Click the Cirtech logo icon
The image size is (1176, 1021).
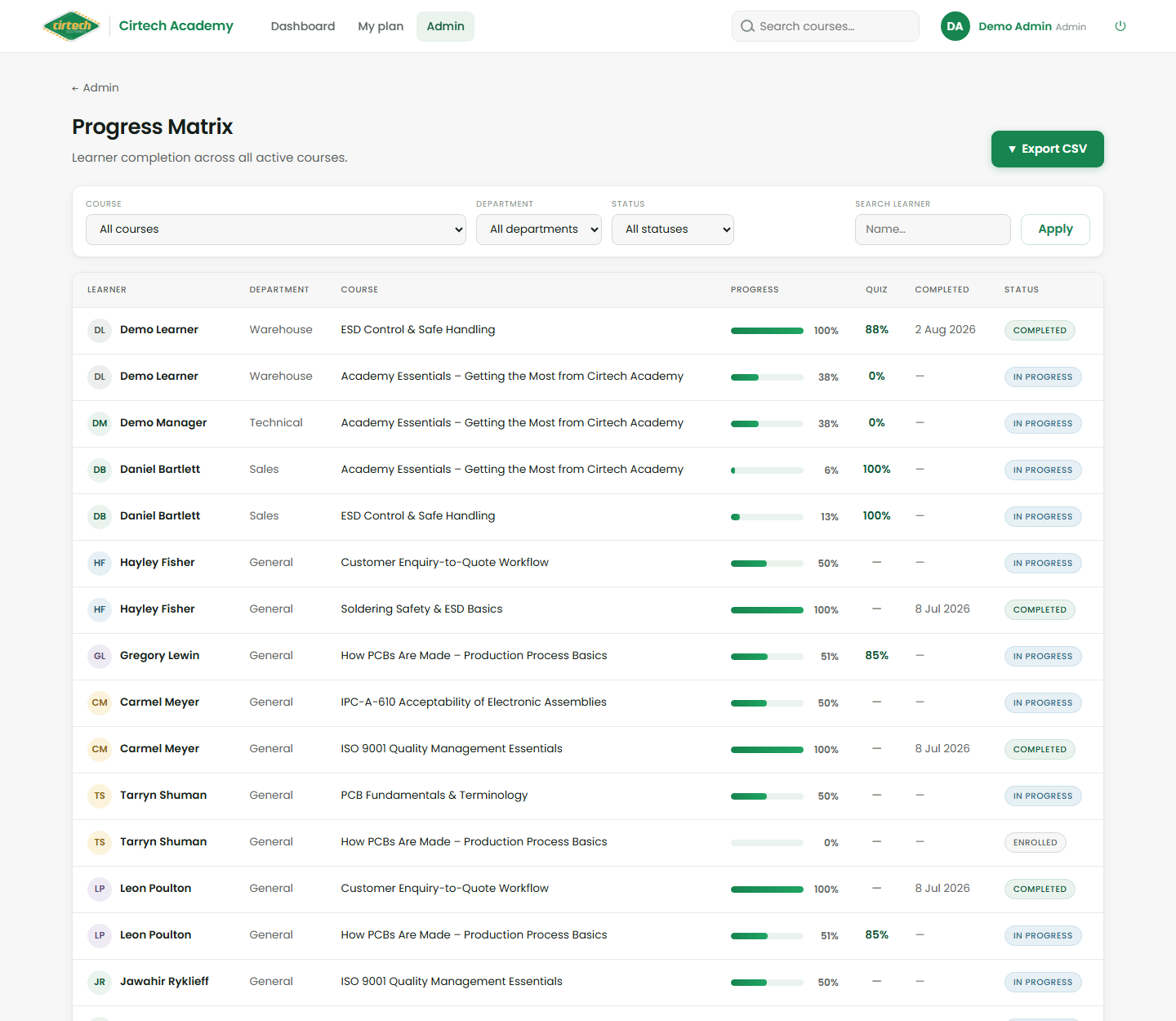pyautogui.click(x=72, y=26)
